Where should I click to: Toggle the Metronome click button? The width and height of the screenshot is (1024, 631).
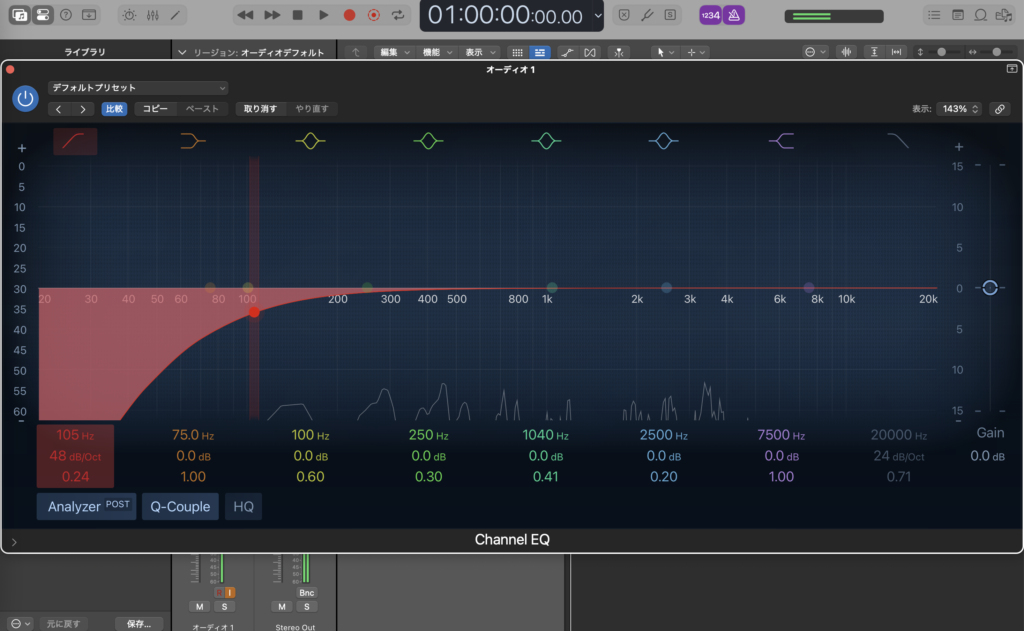pos(734,15)
